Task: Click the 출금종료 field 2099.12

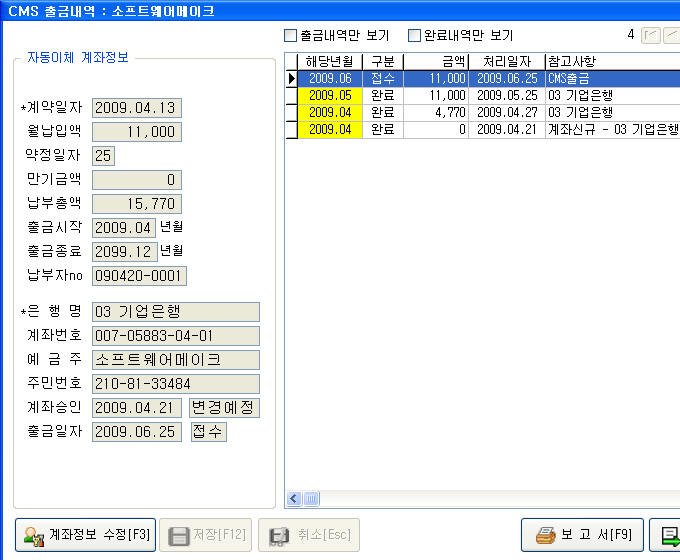Action: coord(124,252)
